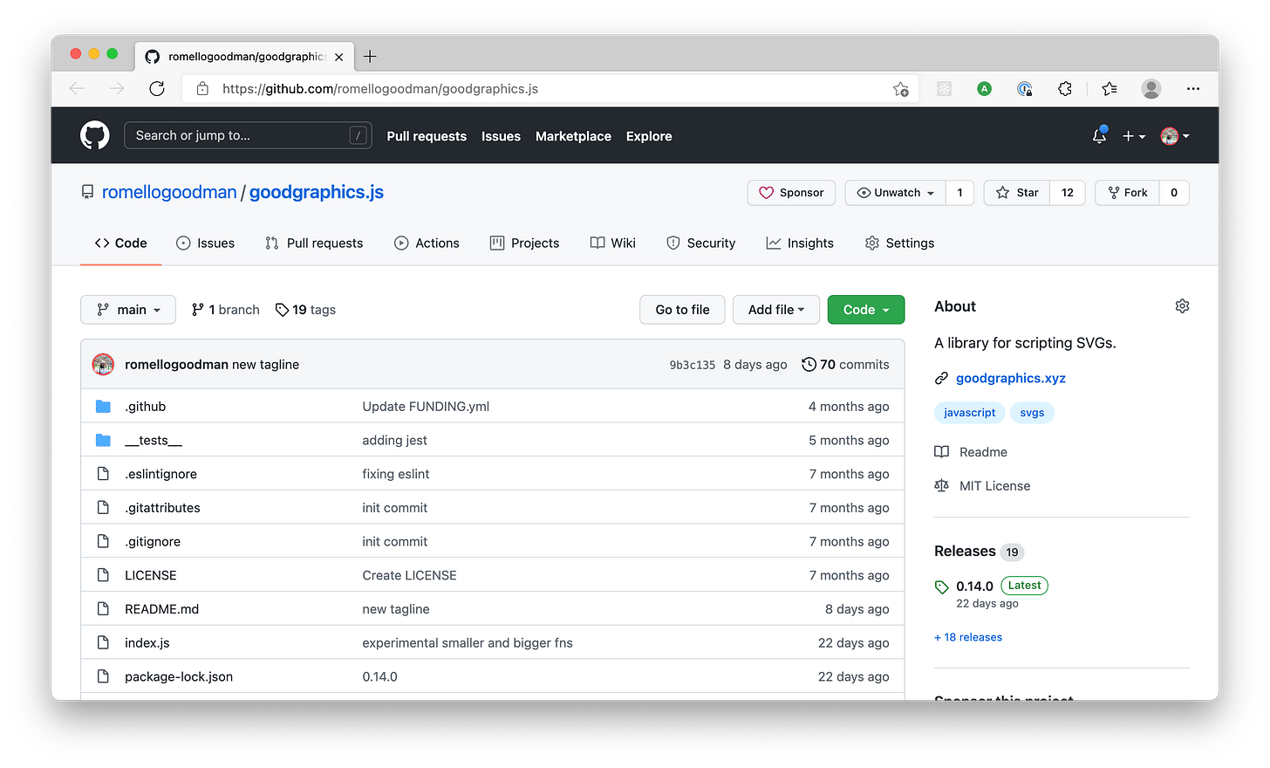Viewport: 1270px width, 768px height.
Task: Open the Update FUNDING.yml commit message
Action: 426,407
